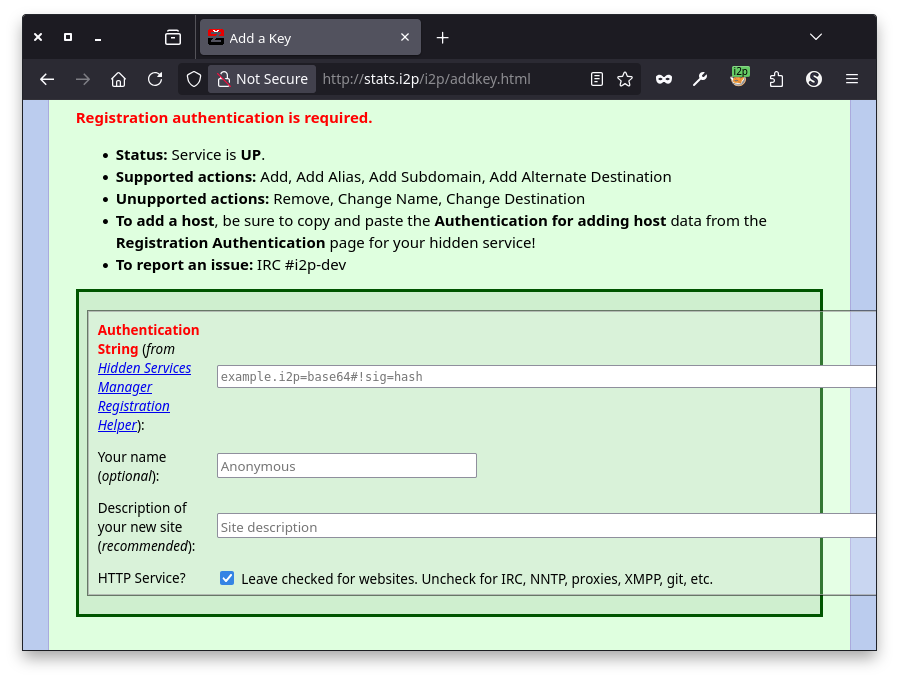
Task: Open the tracking protection shield icon
Action: [194, 79]
